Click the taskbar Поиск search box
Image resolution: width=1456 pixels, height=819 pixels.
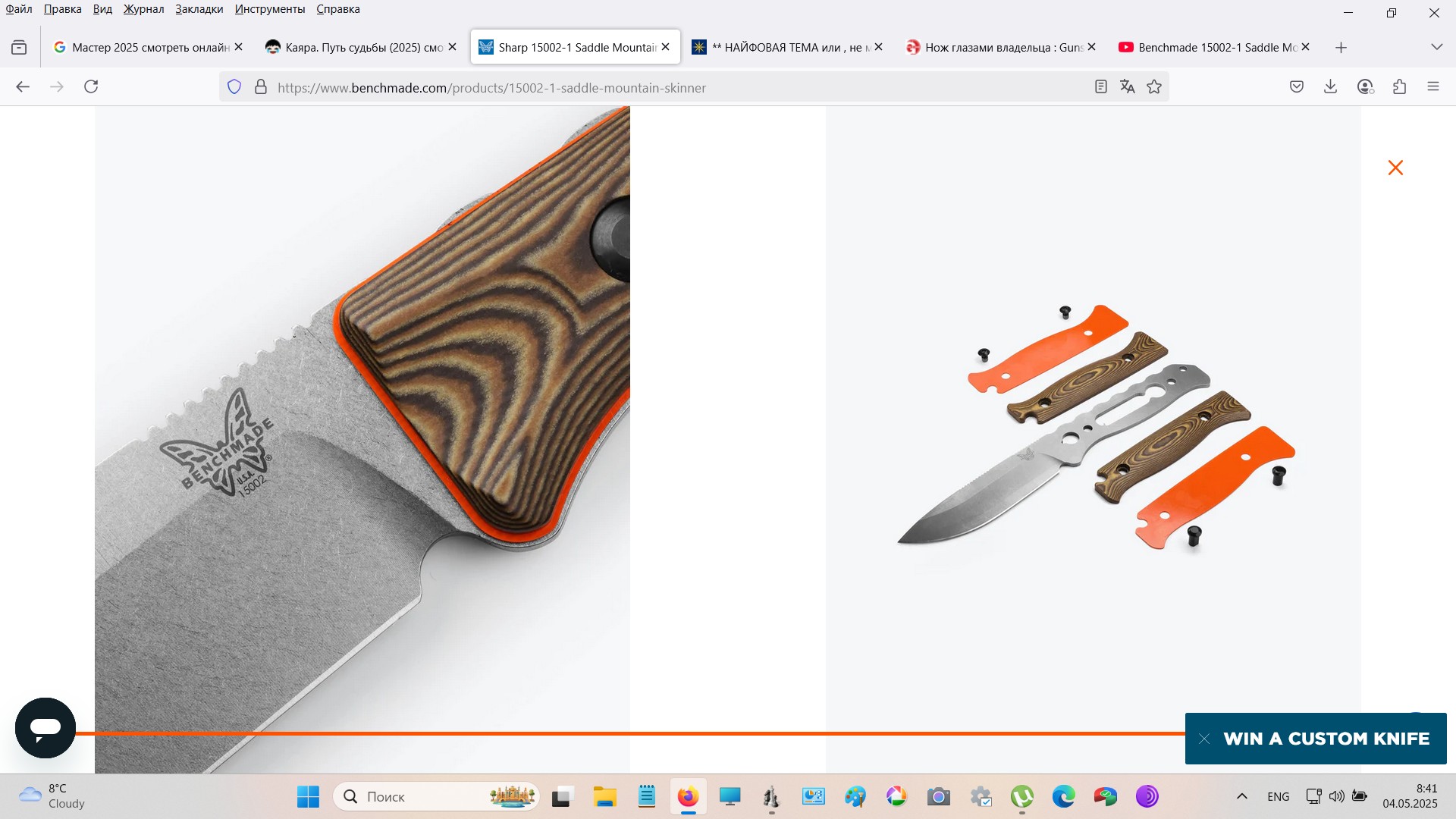point(436,797)
